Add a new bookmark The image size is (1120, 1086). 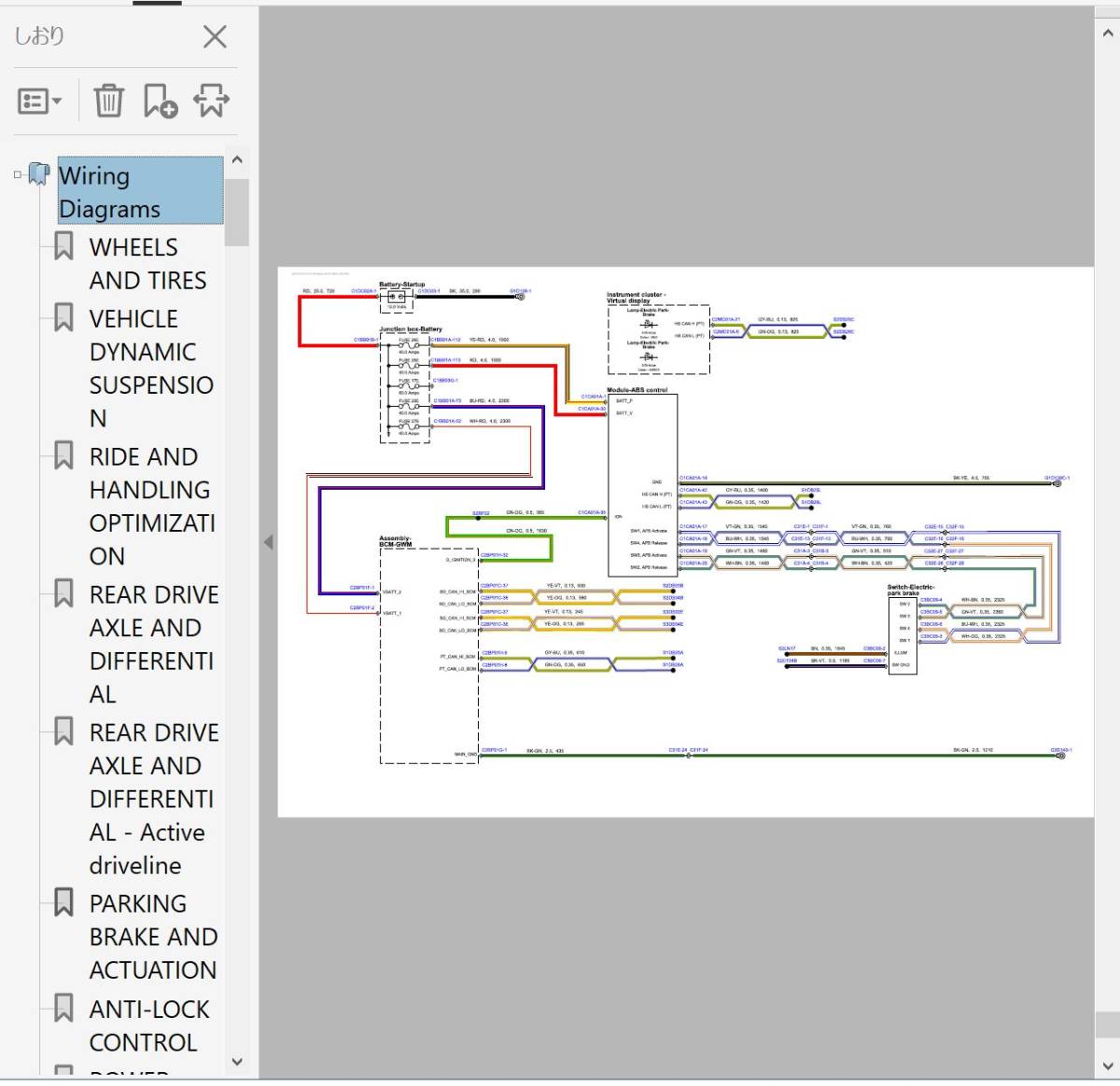[x=160, y=101]
